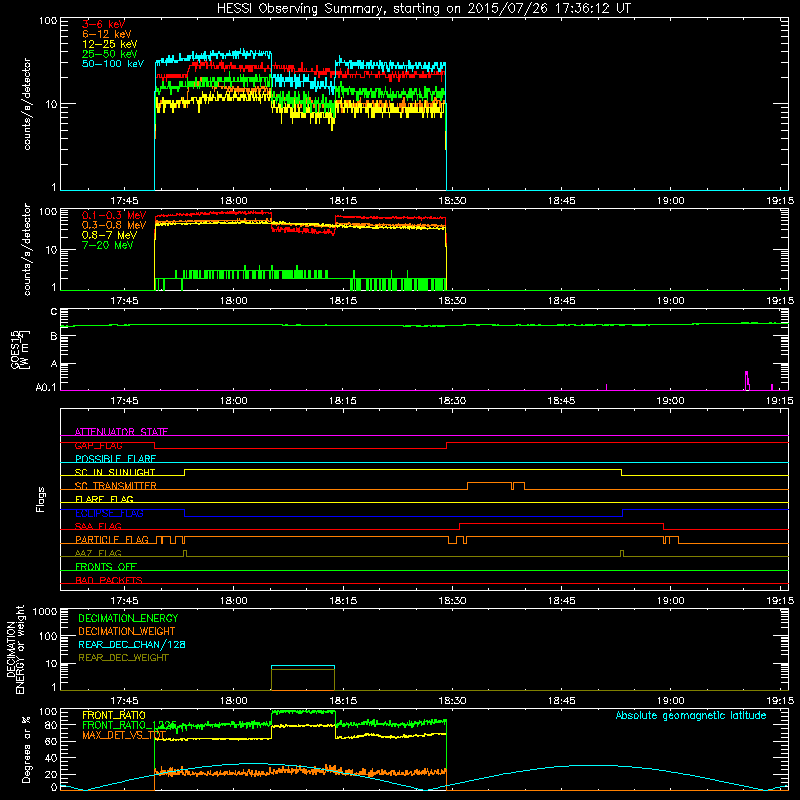
Task: Select the SC_IN_SUNLIGHT flag label
Action: [x=115, y=472]
